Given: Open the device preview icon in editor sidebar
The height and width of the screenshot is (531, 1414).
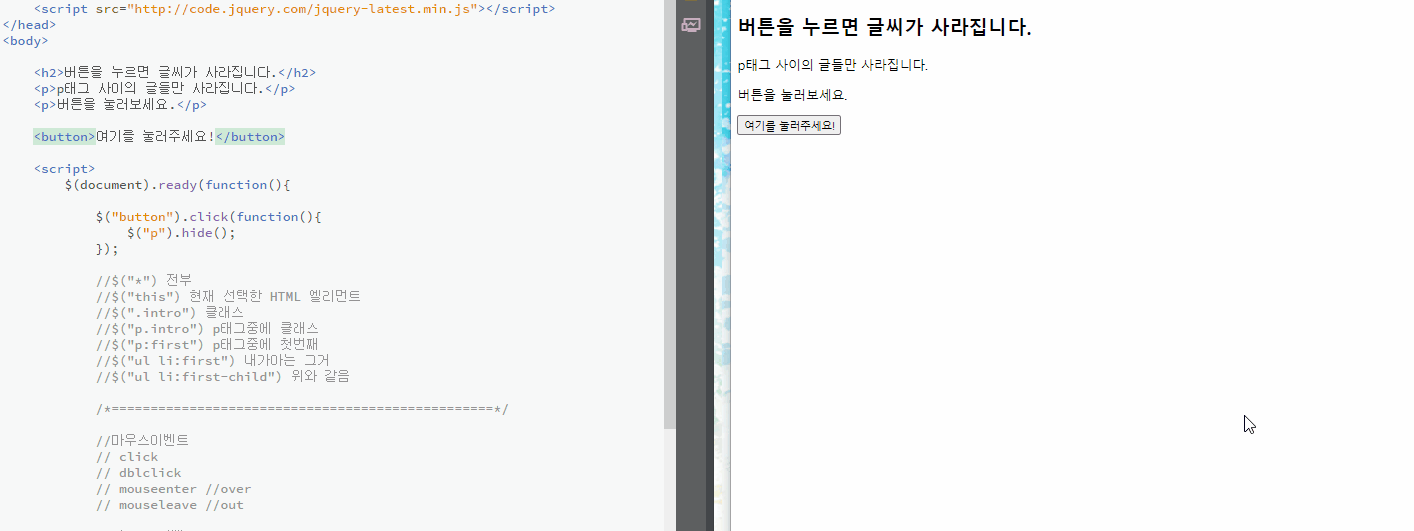Looking at the screenshot, I should coord(691,25).
